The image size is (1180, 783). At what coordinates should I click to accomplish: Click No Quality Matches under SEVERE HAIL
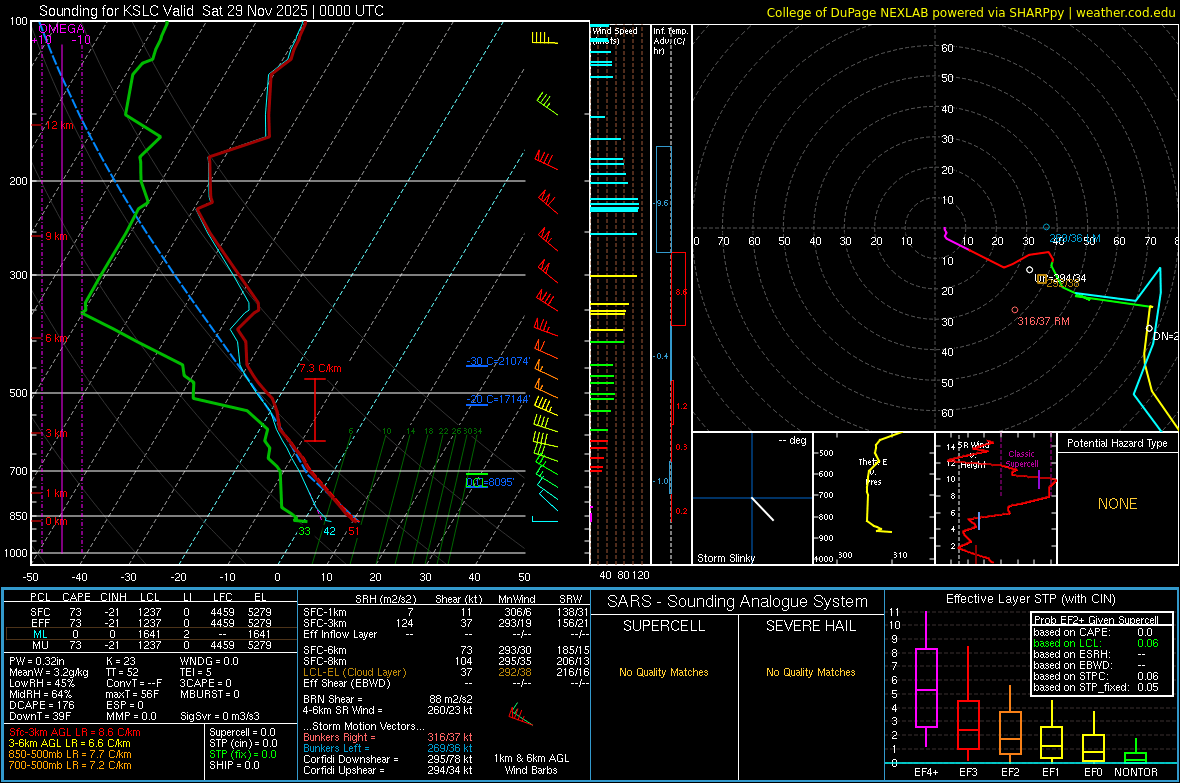click(x=810, y=672)
